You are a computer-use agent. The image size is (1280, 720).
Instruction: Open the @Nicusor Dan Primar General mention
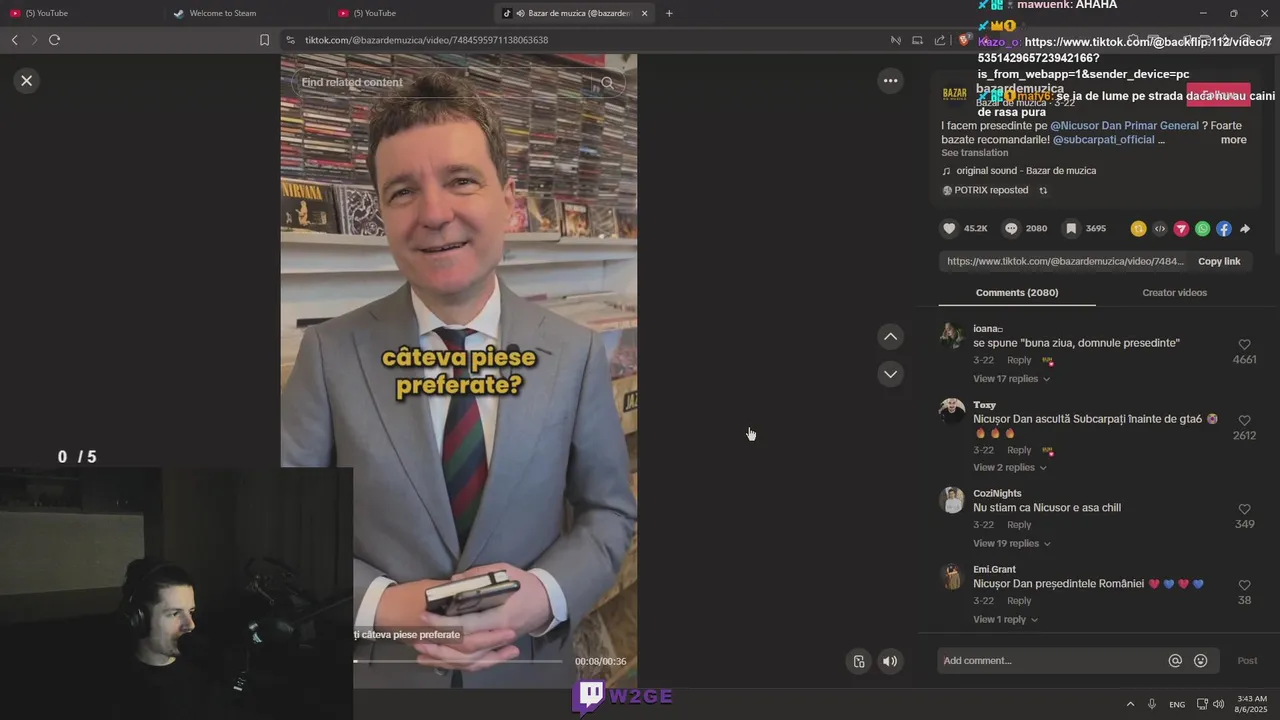coord(1124,126)
